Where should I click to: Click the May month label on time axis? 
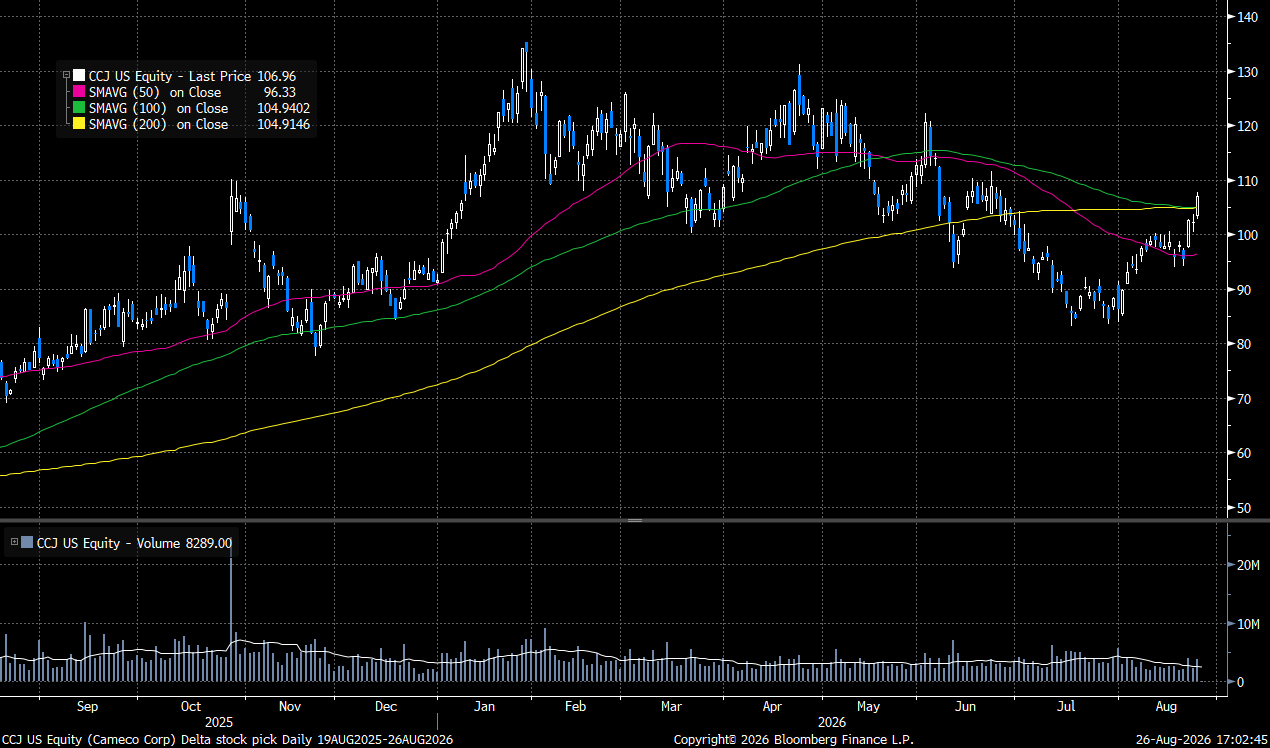pyautogui.click(x=868, y=707)
